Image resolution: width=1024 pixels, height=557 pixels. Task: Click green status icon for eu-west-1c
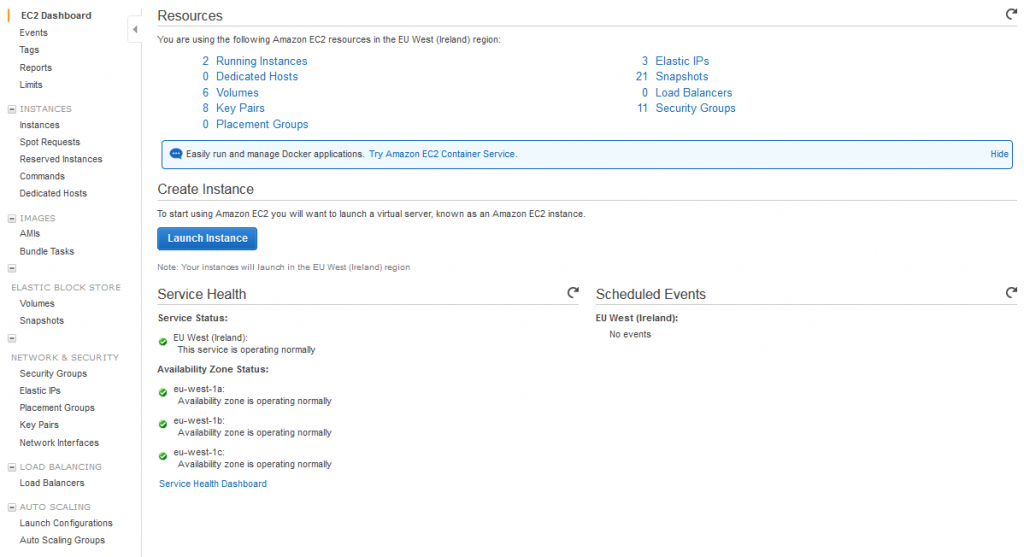point(163,456)
